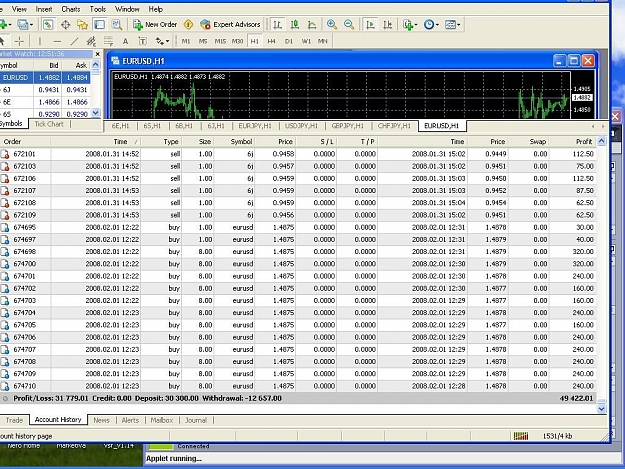Image resolution: width=625 pixels, height=469 pixels.
Task: Zoom out of the chart
Action: click(x=349, y=25)
